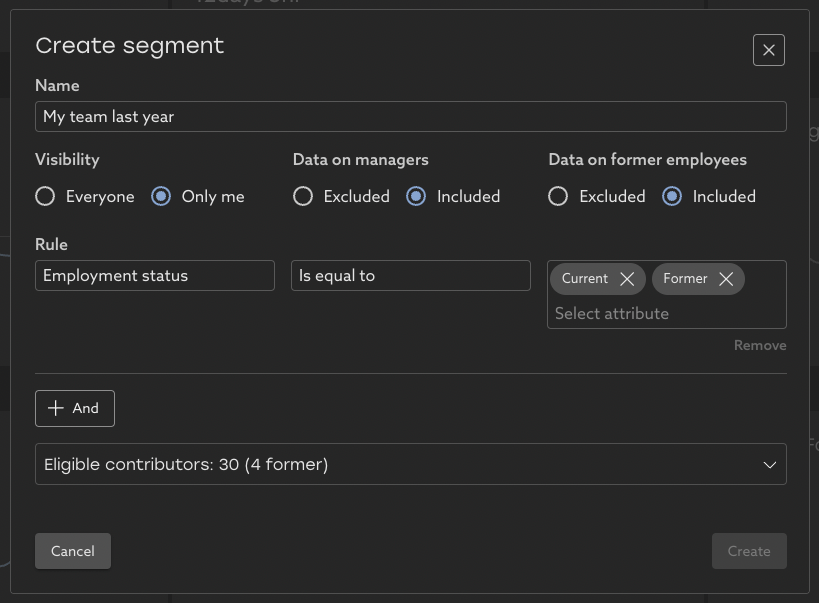819x603 pixels.
Task: Open the Employment status rule dropdown
Action: 155,276
